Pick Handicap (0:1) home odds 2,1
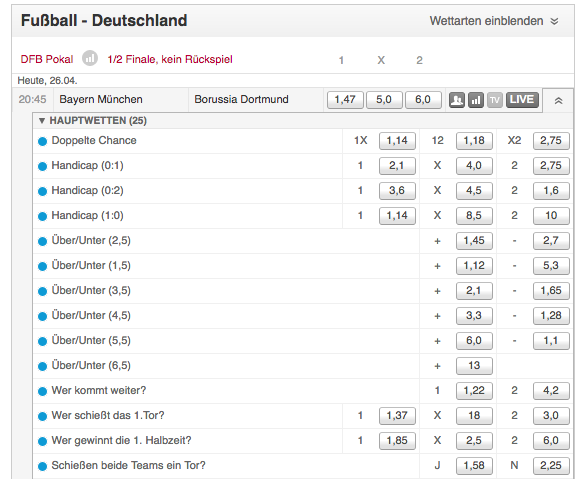The width and height of the screenshot is (586, 479). (x=397, y=166)
